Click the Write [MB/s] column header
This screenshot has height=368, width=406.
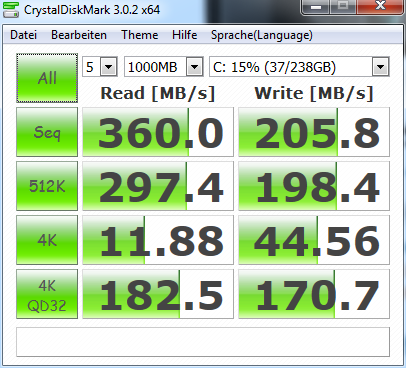pyautogui.click(x=314, y=93)
